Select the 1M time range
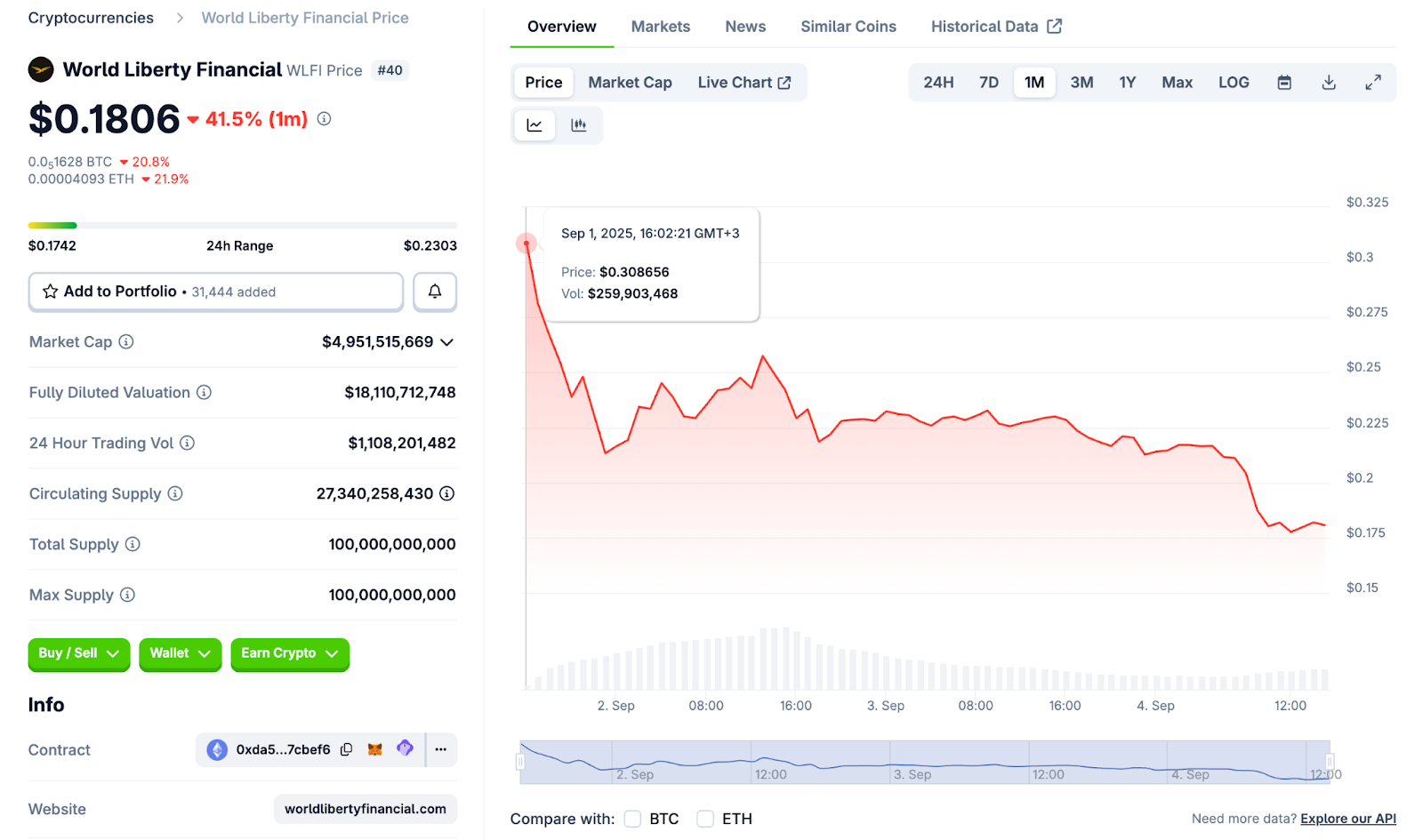 (x=1034, y=83)
